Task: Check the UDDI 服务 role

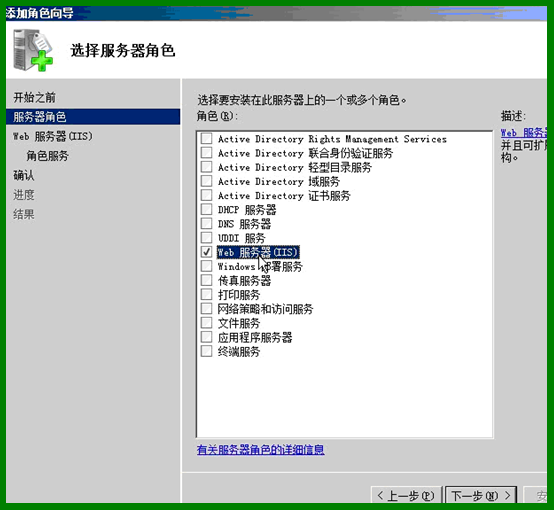Action: click(x=206, y=237)
